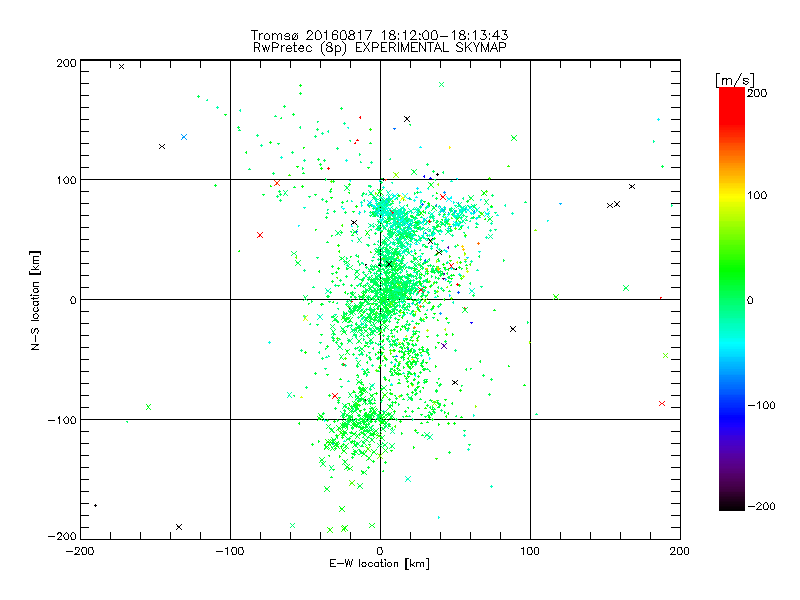Screen dimensions: 800x600
Task: Select the N-S axis tick label '-100'
Action: pos(62,420)
